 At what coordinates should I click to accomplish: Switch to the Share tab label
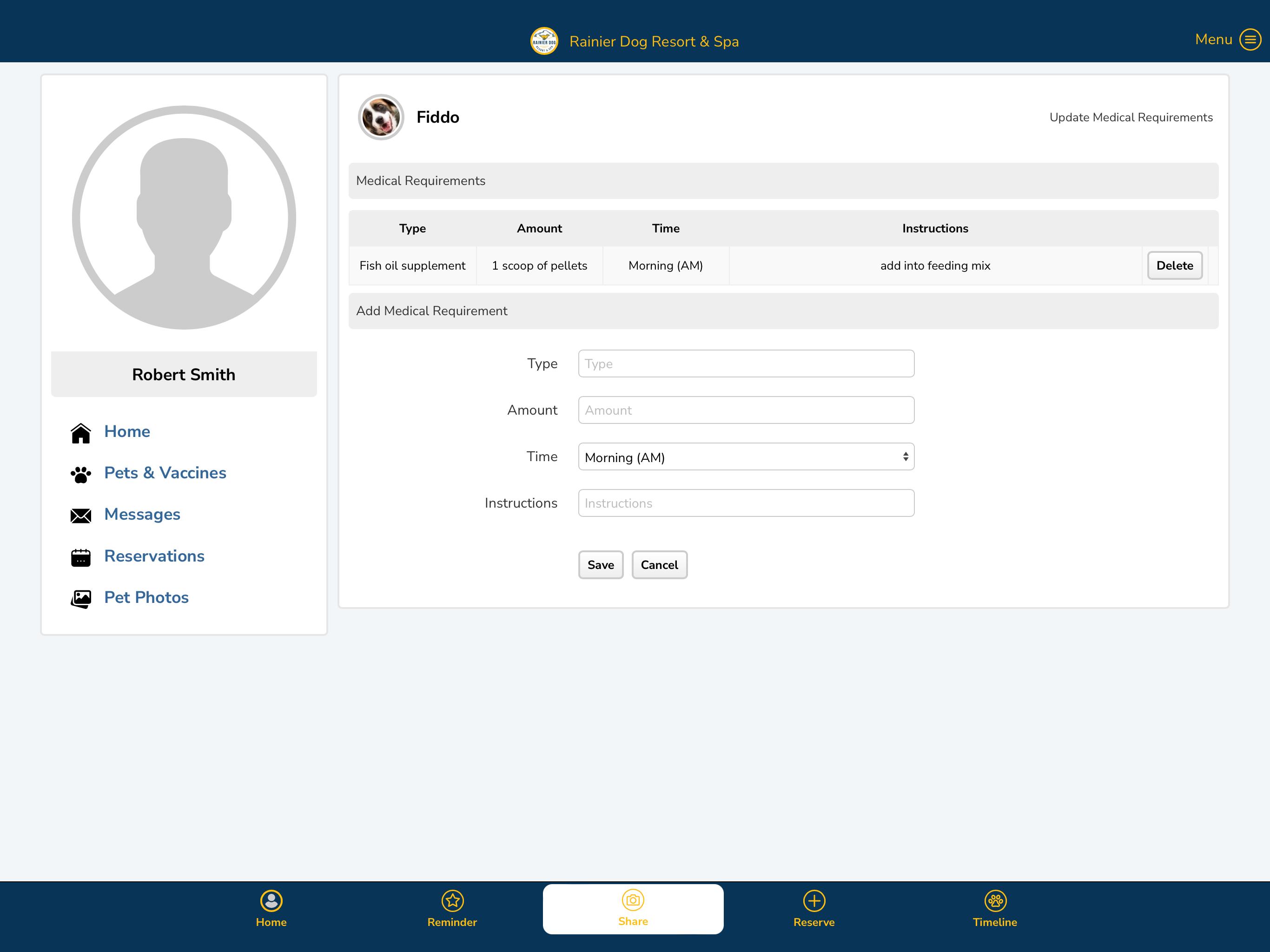pyautogui.click(x=633, y=922)
